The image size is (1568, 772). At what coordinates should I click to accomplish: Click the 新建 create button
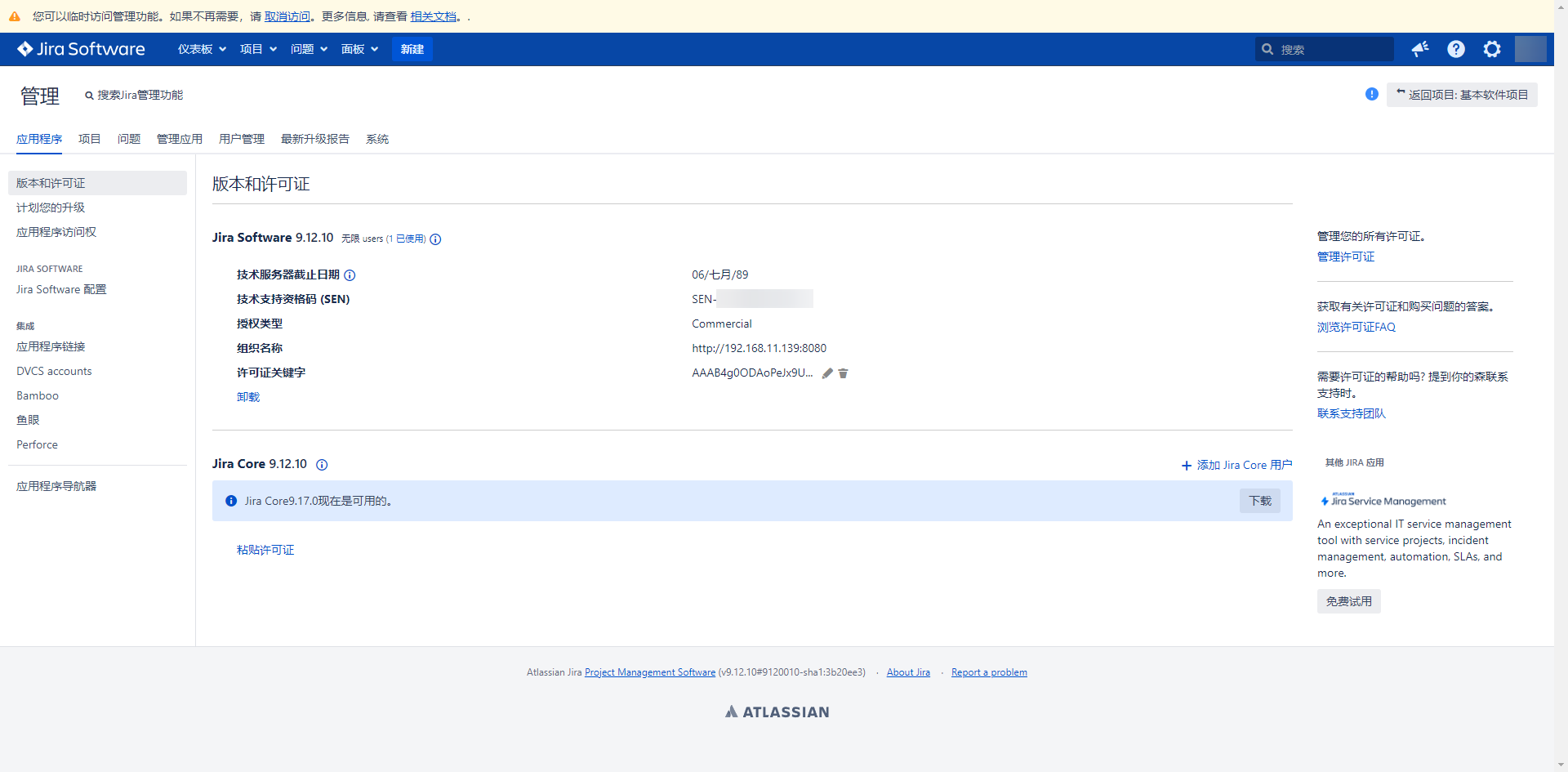click(412, 49)
